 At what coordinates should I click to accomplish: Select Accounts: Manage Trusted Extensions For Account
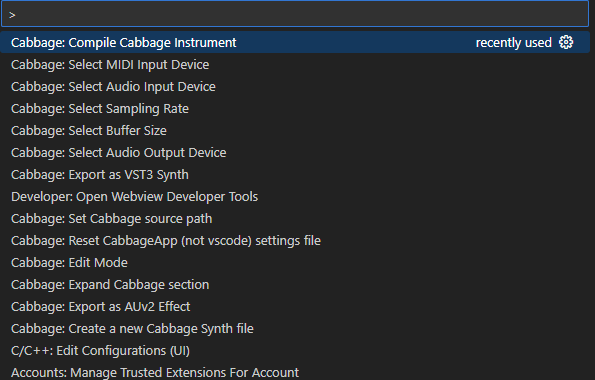click(295, 372)
